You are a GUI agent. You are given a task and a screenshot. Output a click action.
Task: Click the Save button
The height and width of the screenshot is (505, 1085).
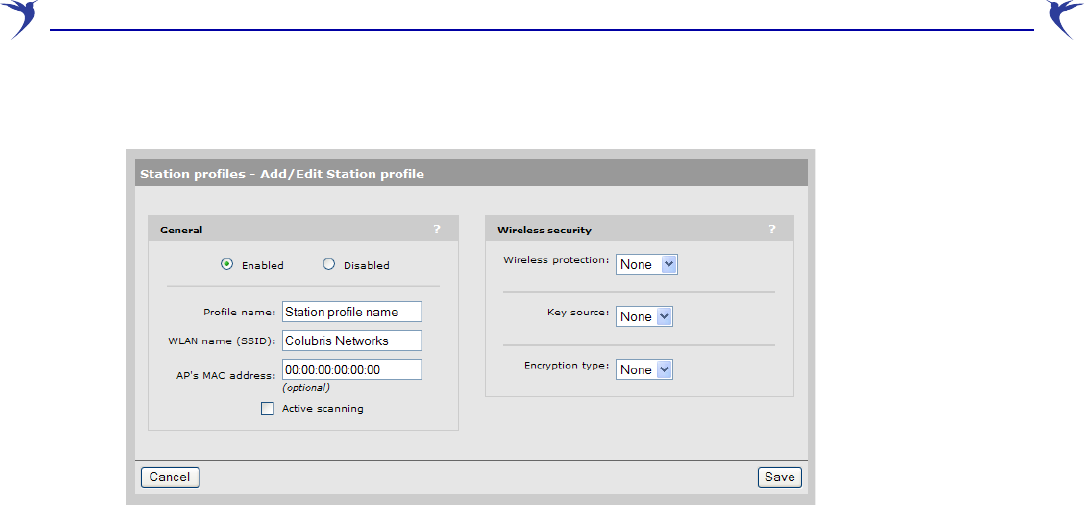point(779,477)
